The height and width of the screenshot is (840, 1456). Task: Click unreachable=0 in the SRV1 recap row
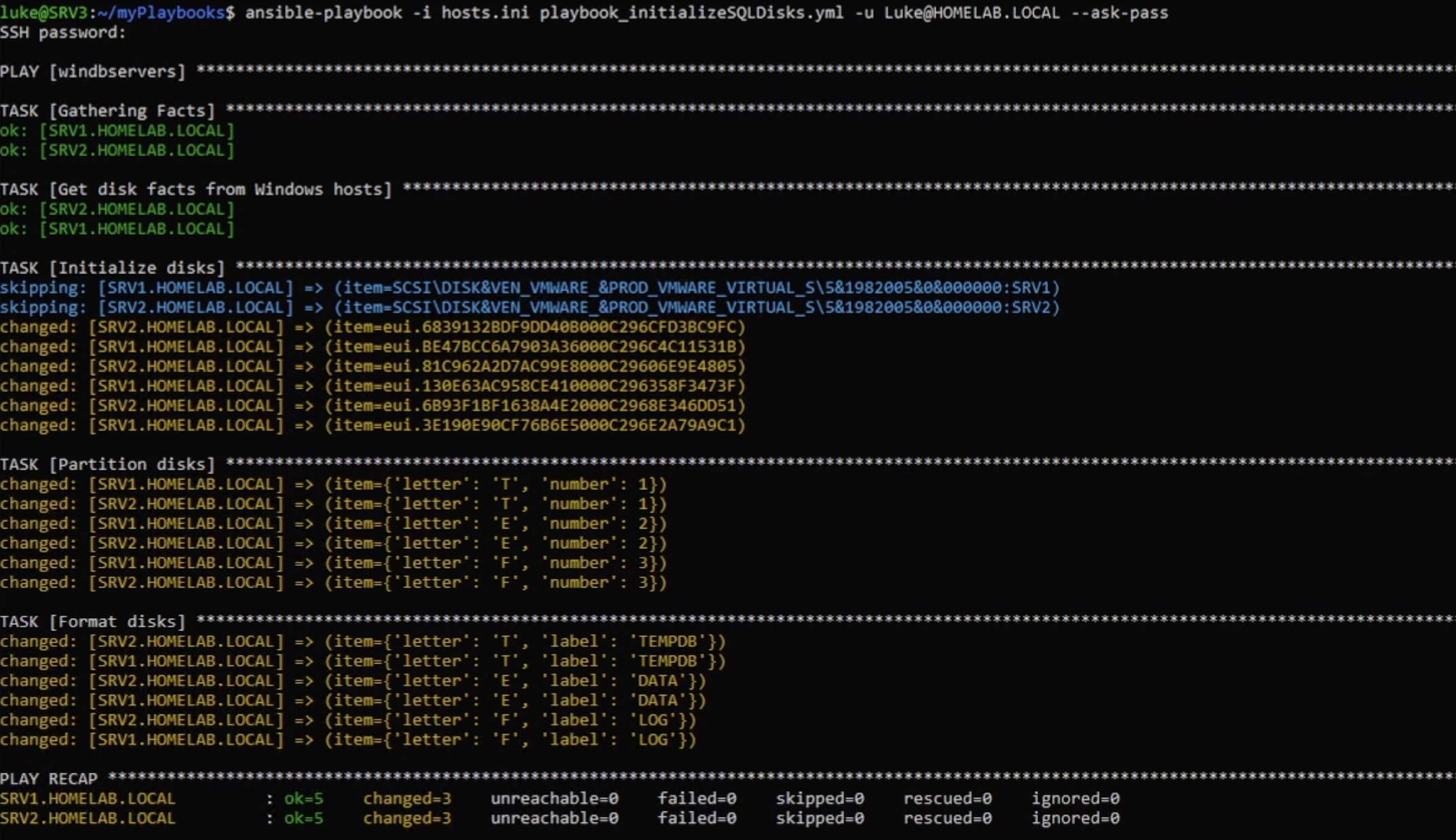pyautogui.click(x=554, y=799)
